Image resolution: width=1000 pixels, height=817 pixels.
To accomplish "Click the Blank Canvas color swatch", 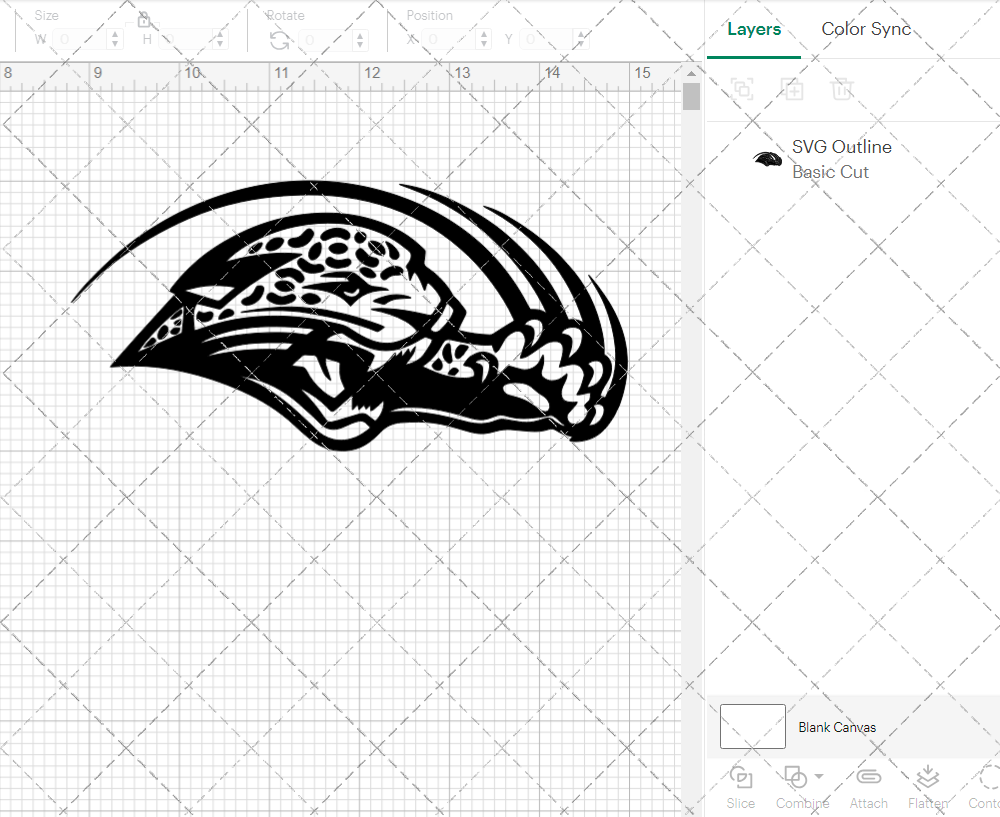I will click(752, 727).
